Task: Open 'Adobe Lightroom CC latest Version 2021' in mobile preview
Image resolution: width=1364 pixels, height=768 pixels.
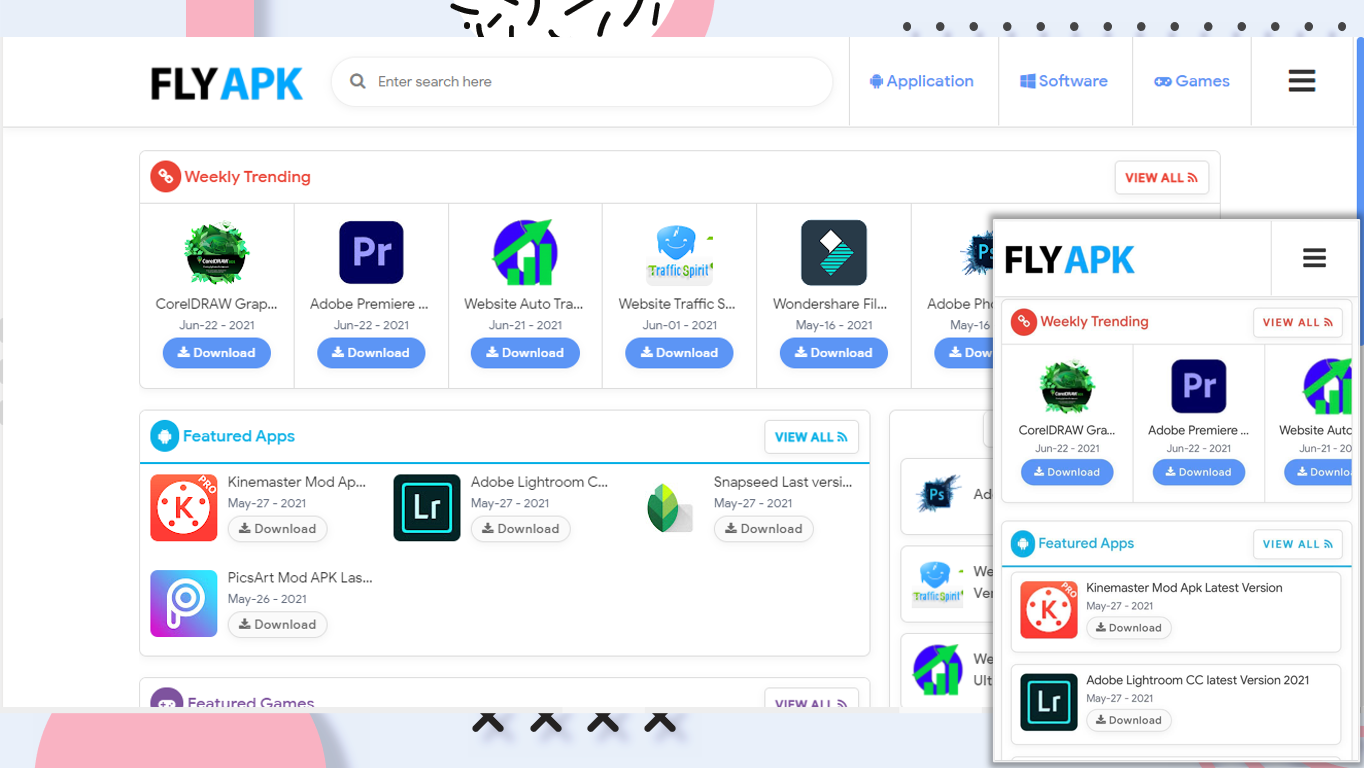Action: tap(1198, 680)
